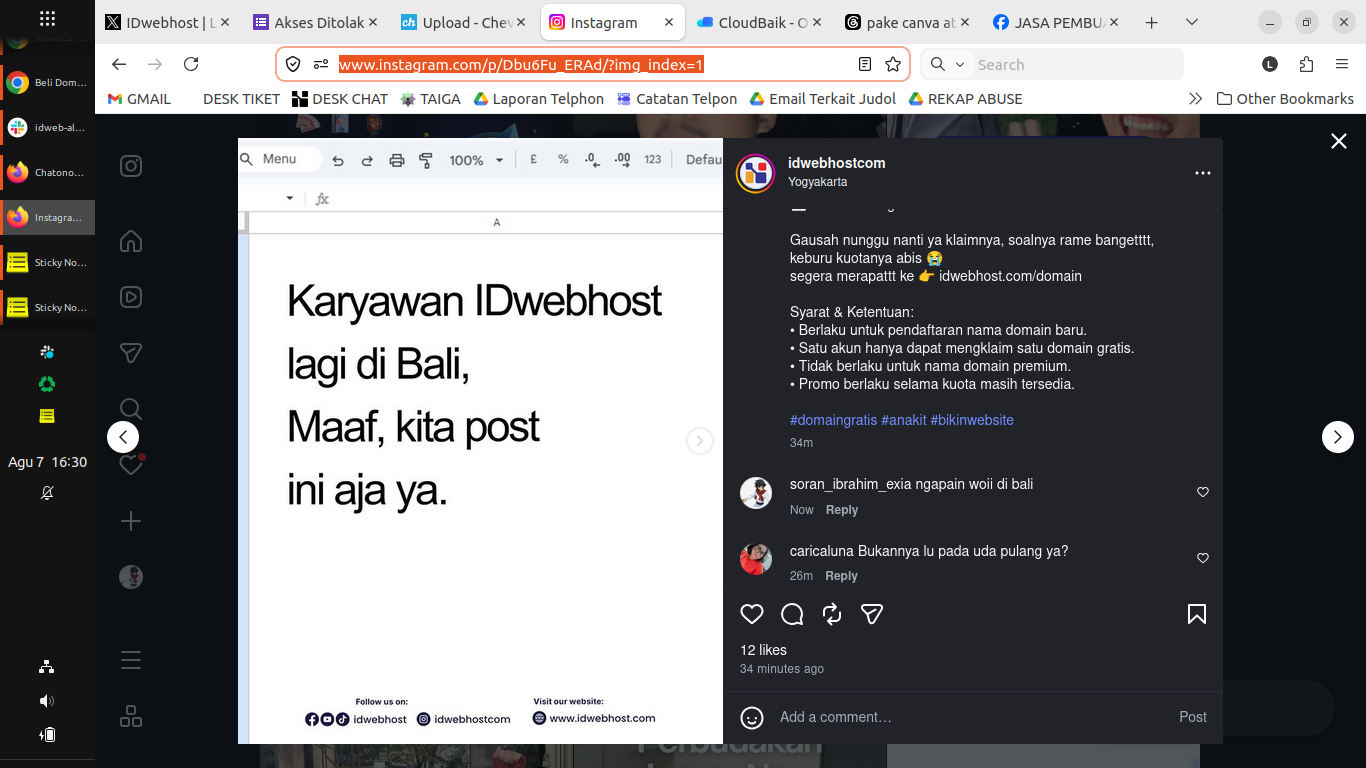This screenshot has width=1366, height=768.
Task: Open Instagram direct messages
Action: click(x=131, y=353)
